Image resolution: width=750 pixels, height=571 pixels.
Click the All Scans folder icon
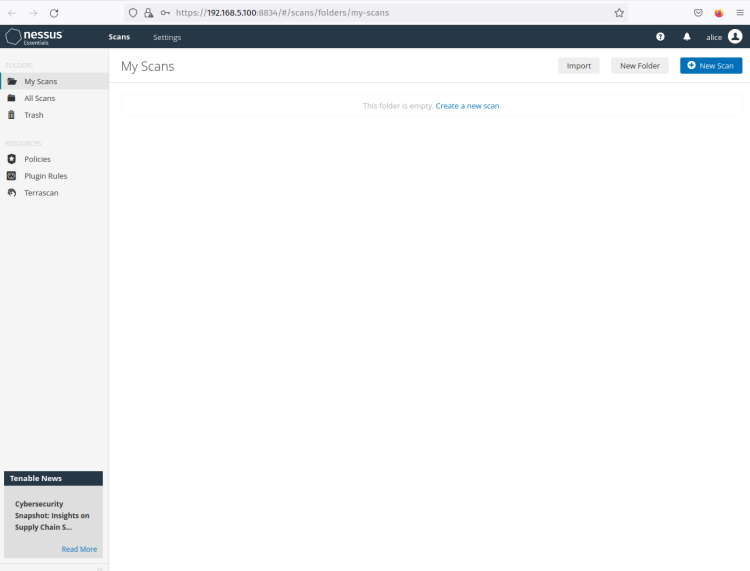point(12,98)
